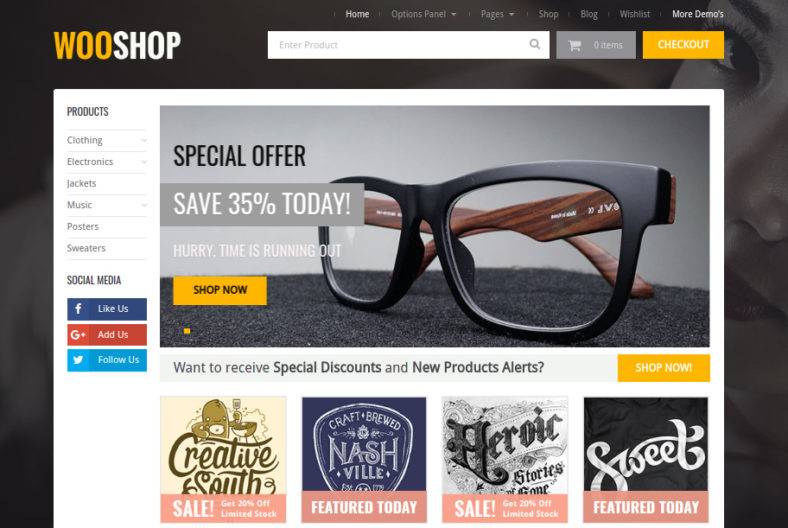Click the search magnifier icon

(535, 44)
